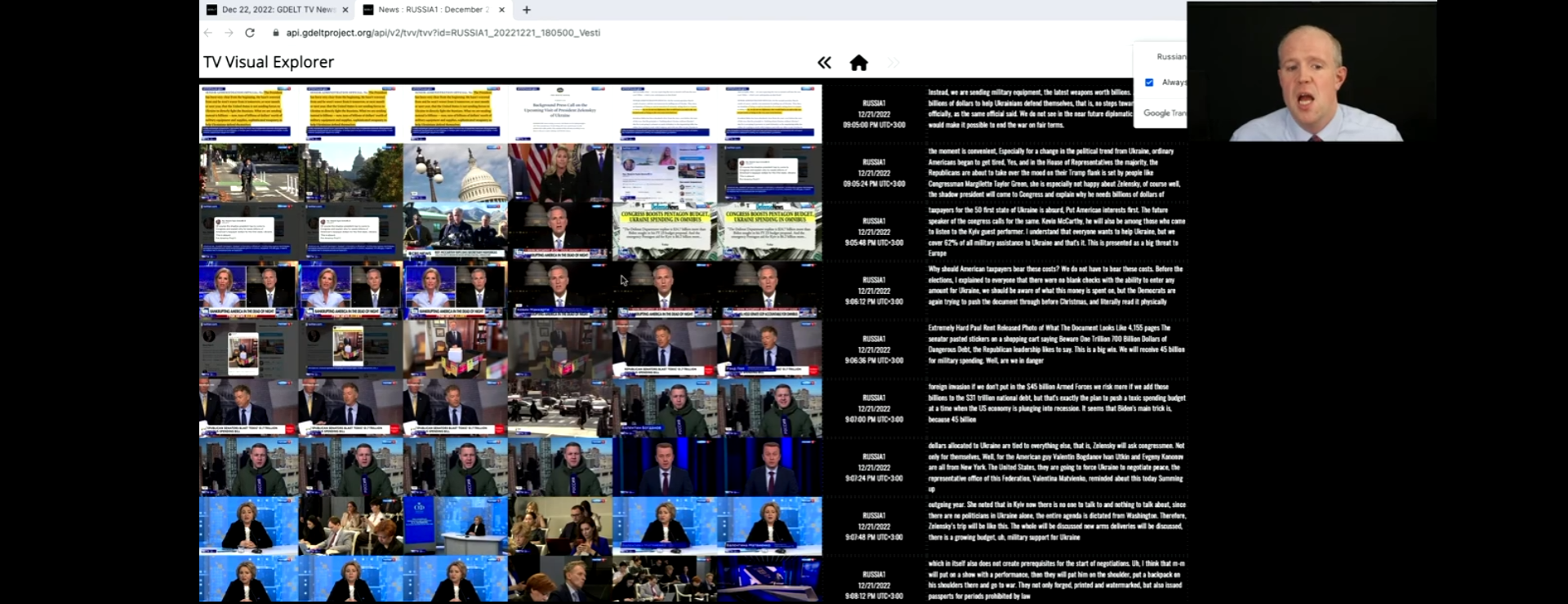
Task: Go back with the browser back arrow
Action: coord(207,33)
